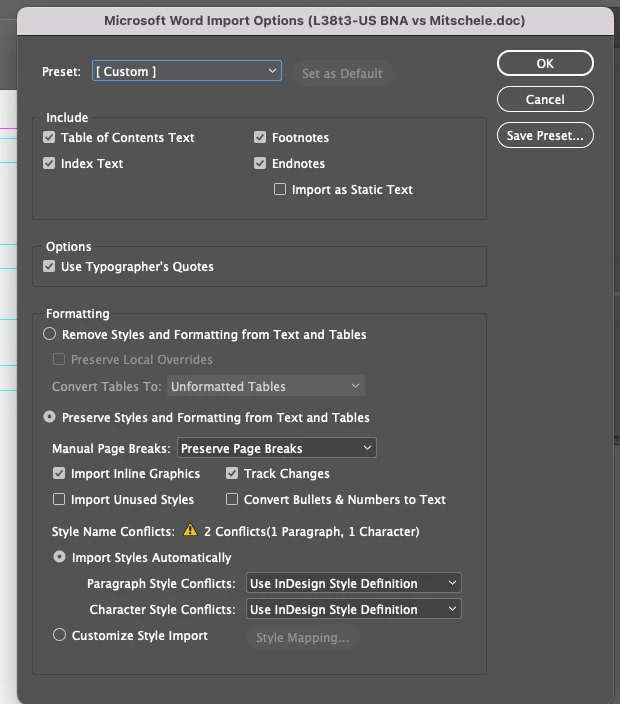Uncheck Table of Contents Text
The height and width of the screenshot is (704, 620).
click(49, 137)
